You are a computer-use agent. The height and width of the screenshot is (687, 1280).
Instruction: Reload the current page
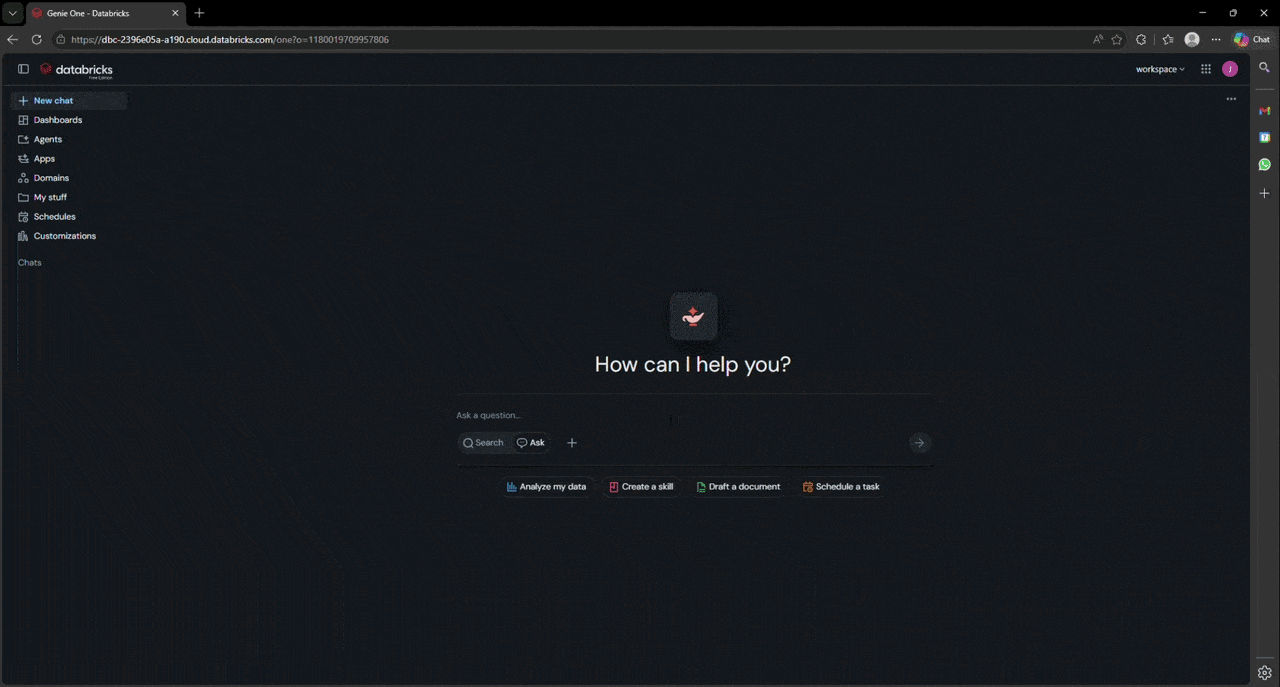coord(37,40)
